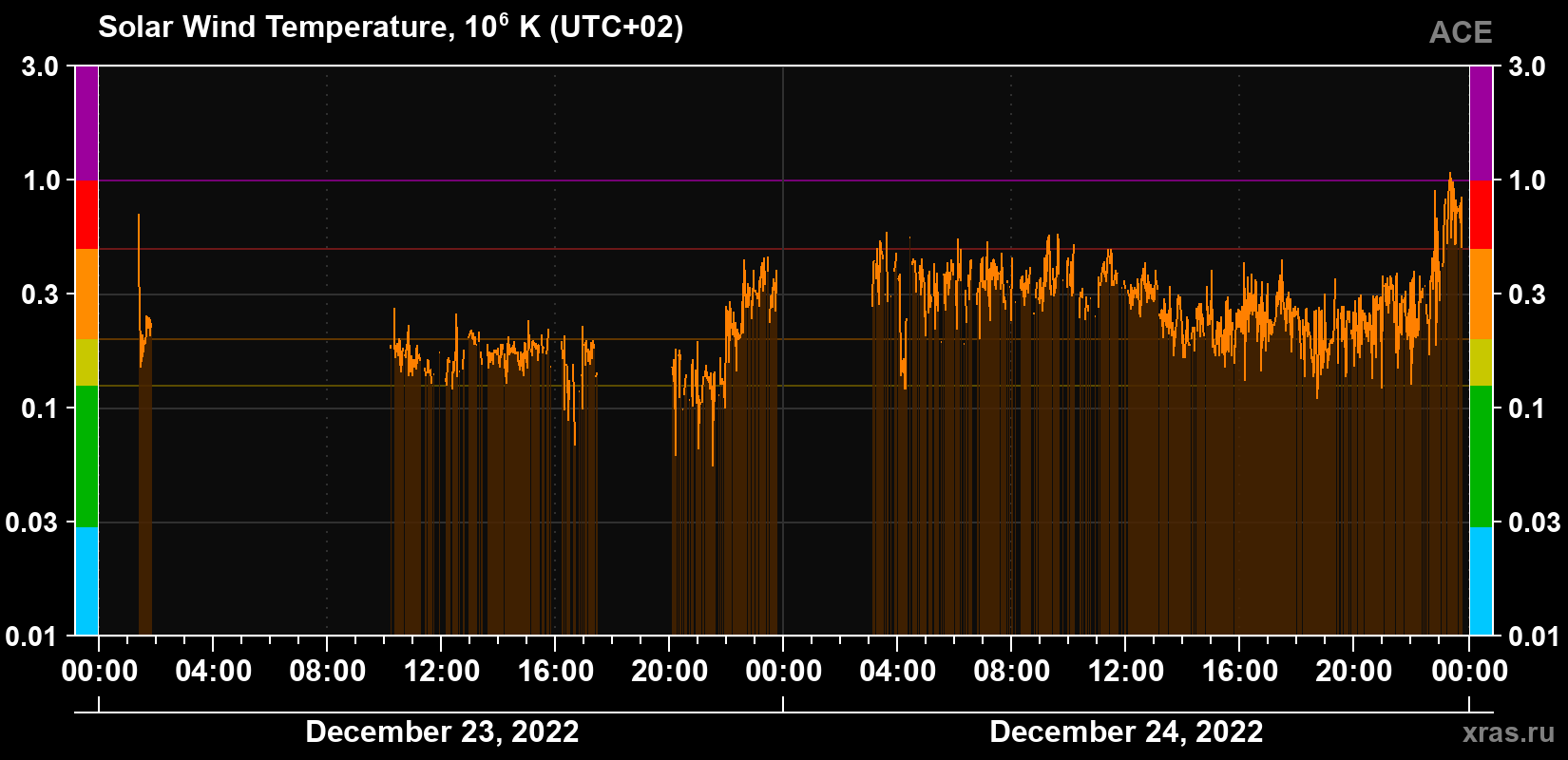
Task: Click the green segment of the left color scale
Action: [86, 456]
